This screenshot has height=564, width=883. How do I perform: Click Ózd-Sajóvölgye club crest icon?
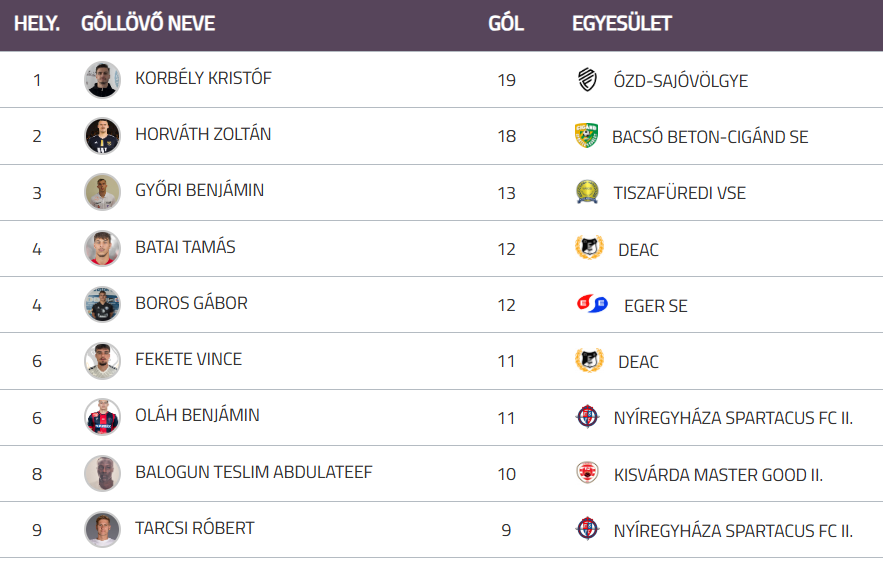pos(587,80)
